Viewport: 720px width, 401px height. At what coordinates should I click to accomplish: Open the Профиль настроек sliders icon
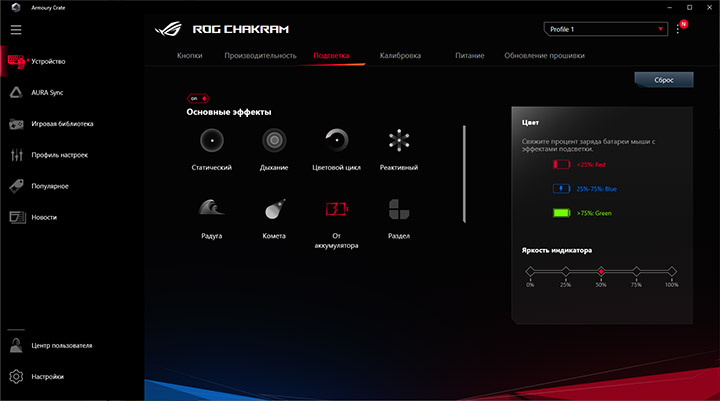(x=17, y=155)
